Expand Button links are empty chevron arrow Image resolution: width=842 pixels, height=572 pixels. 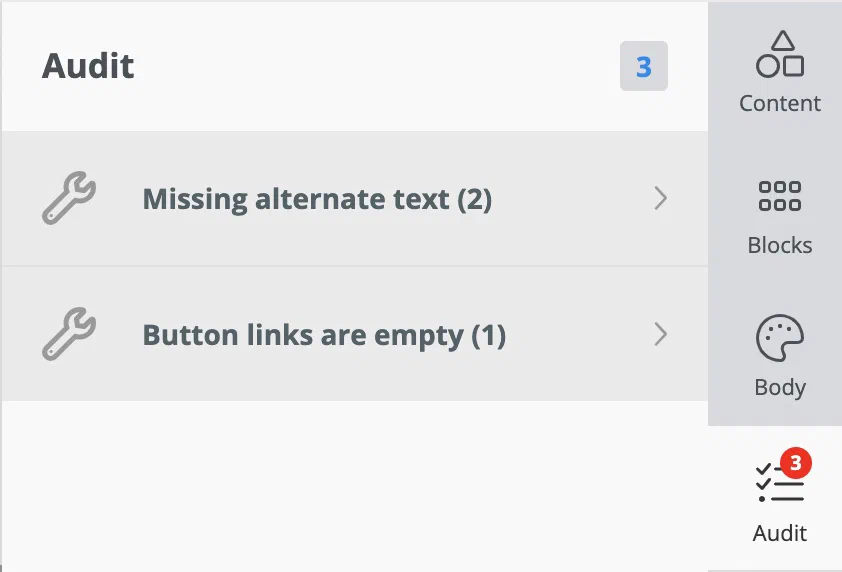(660, 334)
